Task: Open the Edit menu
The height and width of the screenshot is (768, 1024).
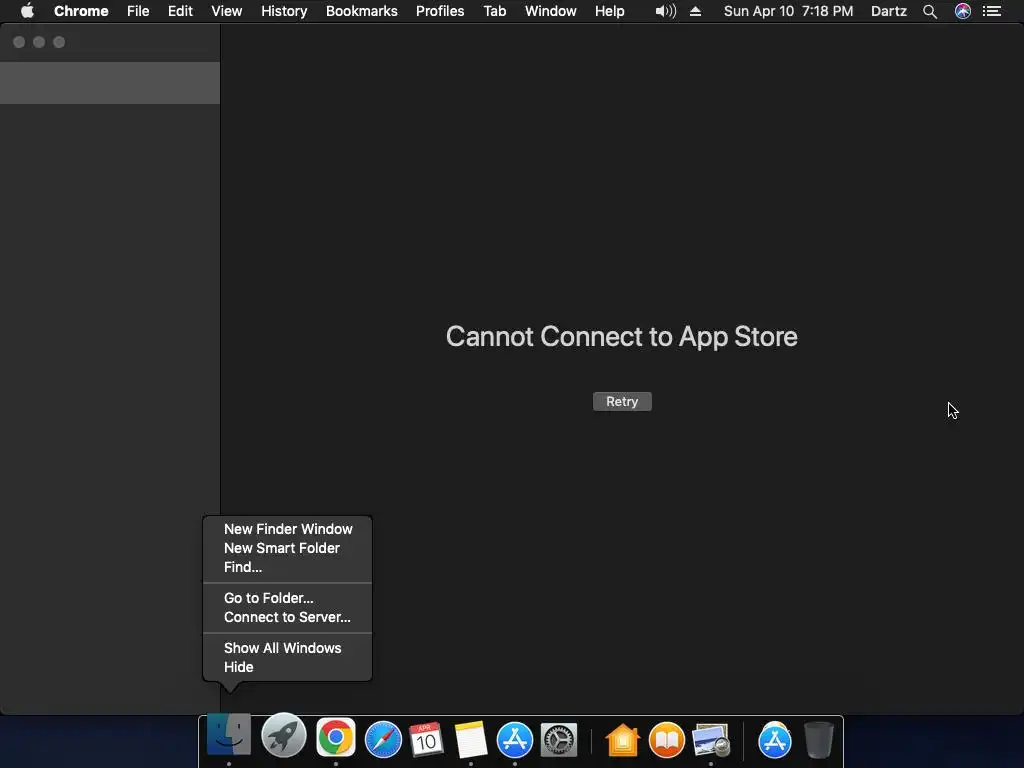Action: pos(180,11)
